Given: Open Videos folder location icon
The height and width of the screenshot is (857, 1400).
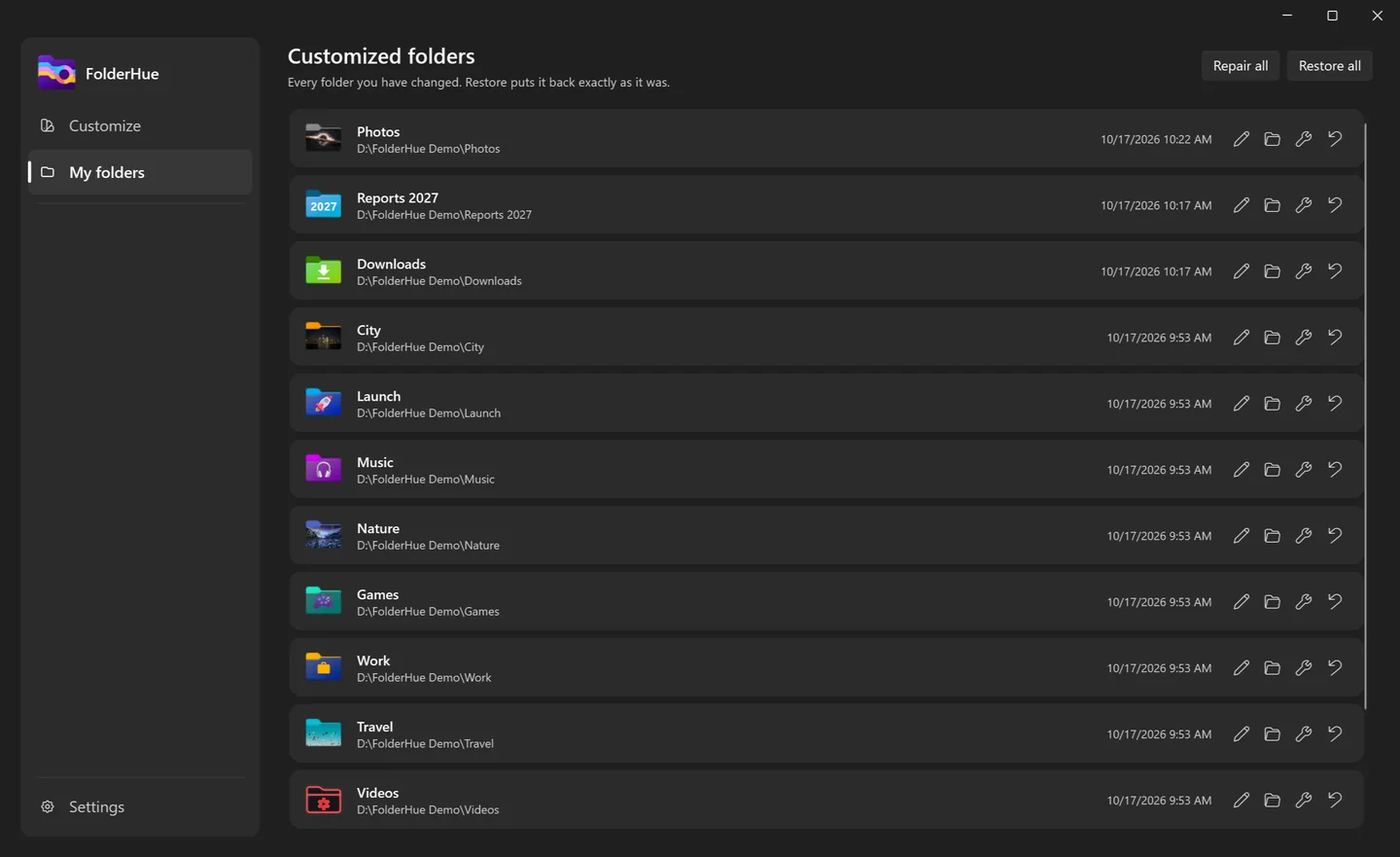Looking at the screenshot, I should point(1272,801).
